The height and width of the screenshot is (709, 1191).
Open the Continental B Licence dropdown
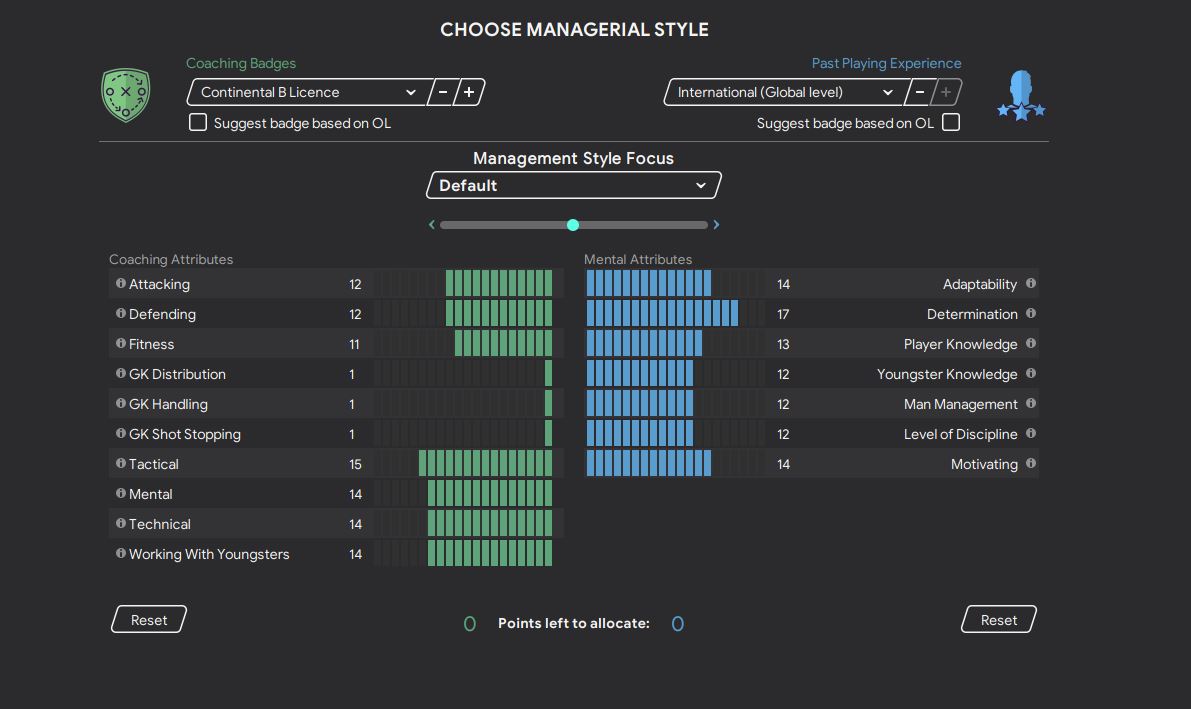308,92
